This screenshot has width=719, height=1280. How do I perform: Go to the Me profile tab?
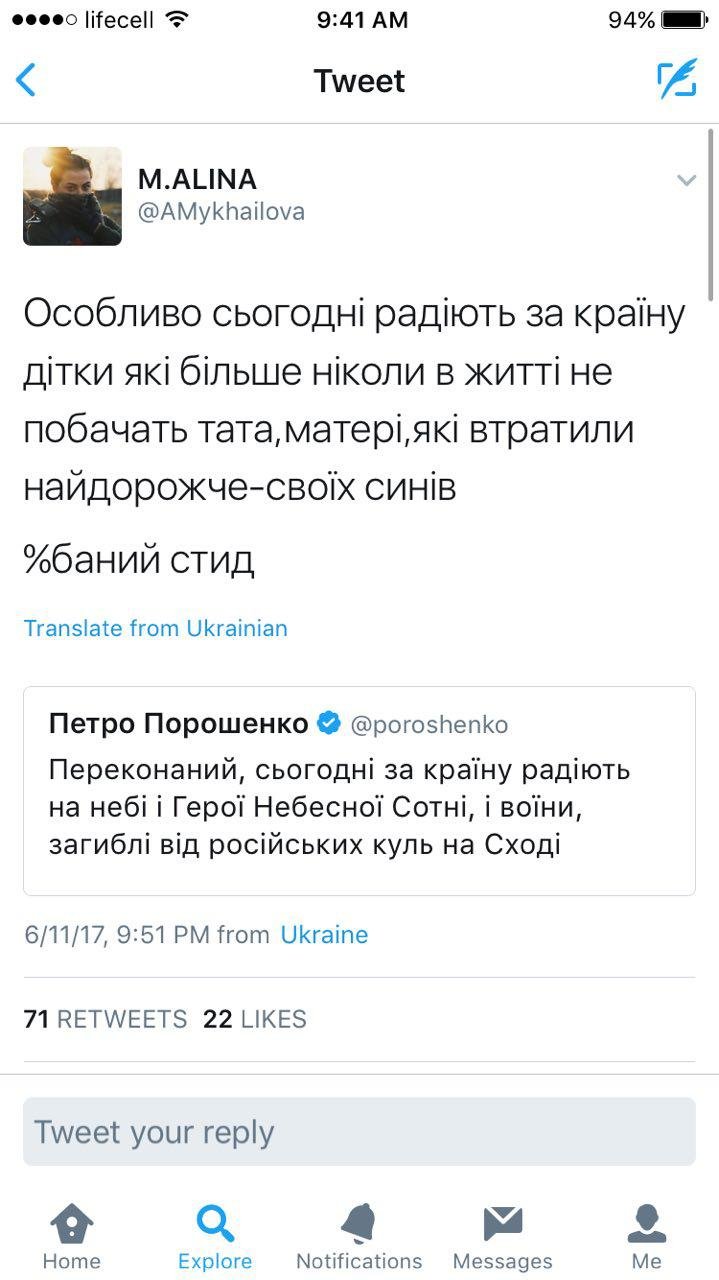(x=646, y=1236)
